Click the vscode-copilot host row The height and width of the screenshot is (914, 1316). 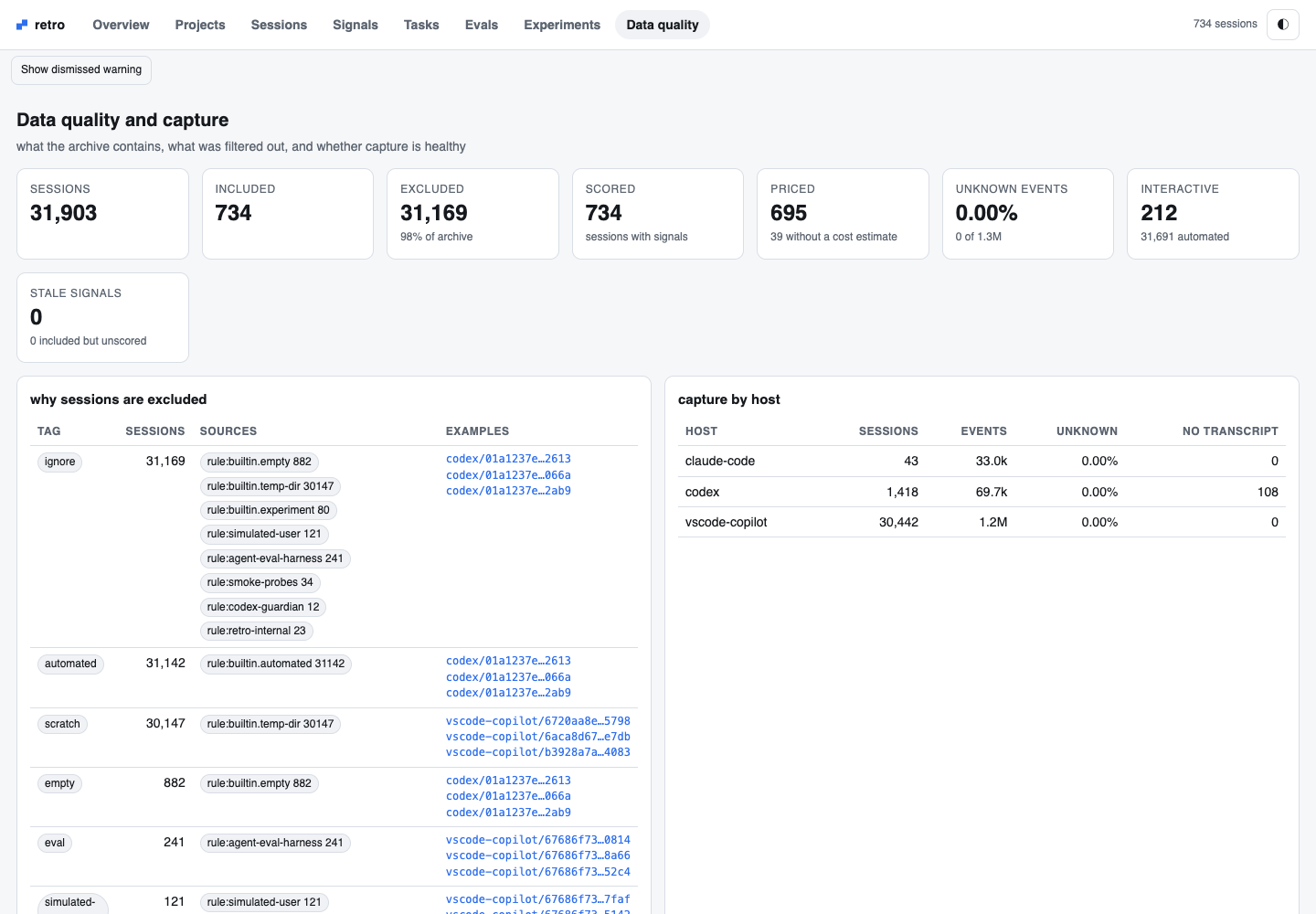coord(982,522)
